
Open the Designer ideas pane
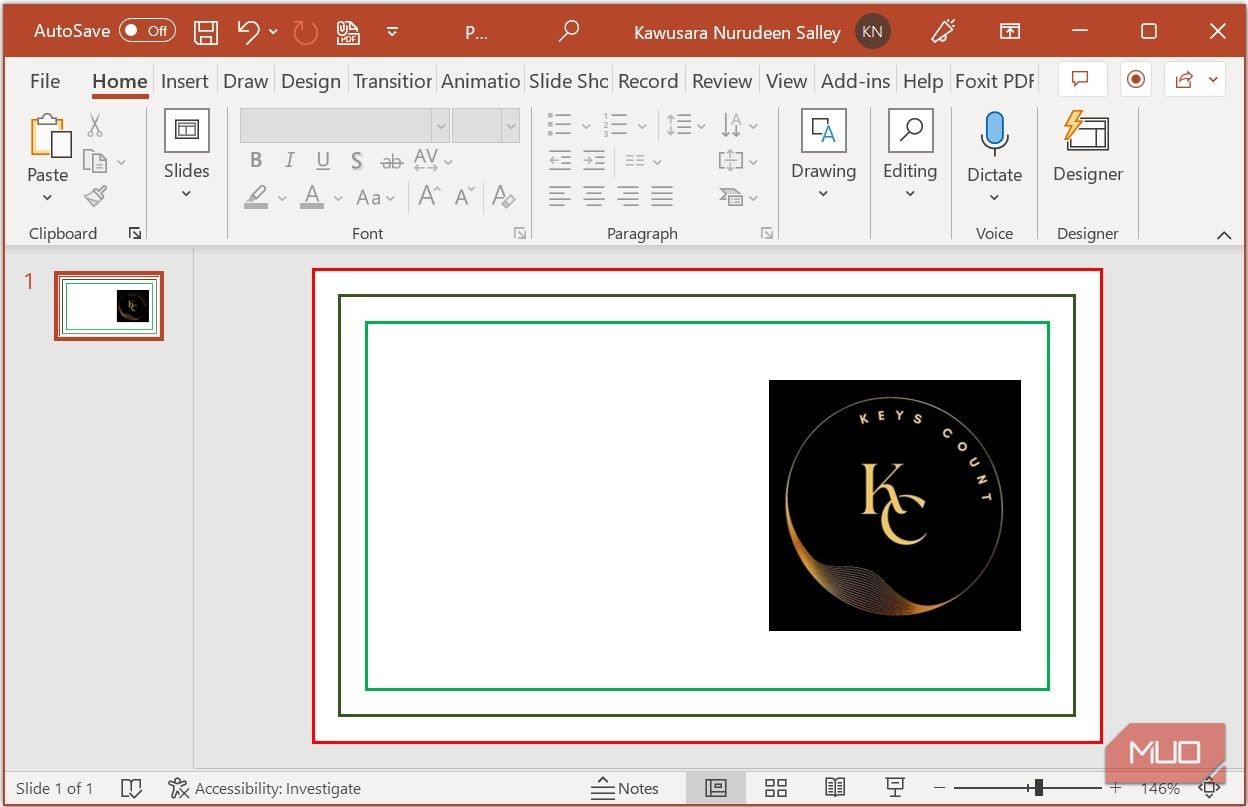click(1087, 147)
